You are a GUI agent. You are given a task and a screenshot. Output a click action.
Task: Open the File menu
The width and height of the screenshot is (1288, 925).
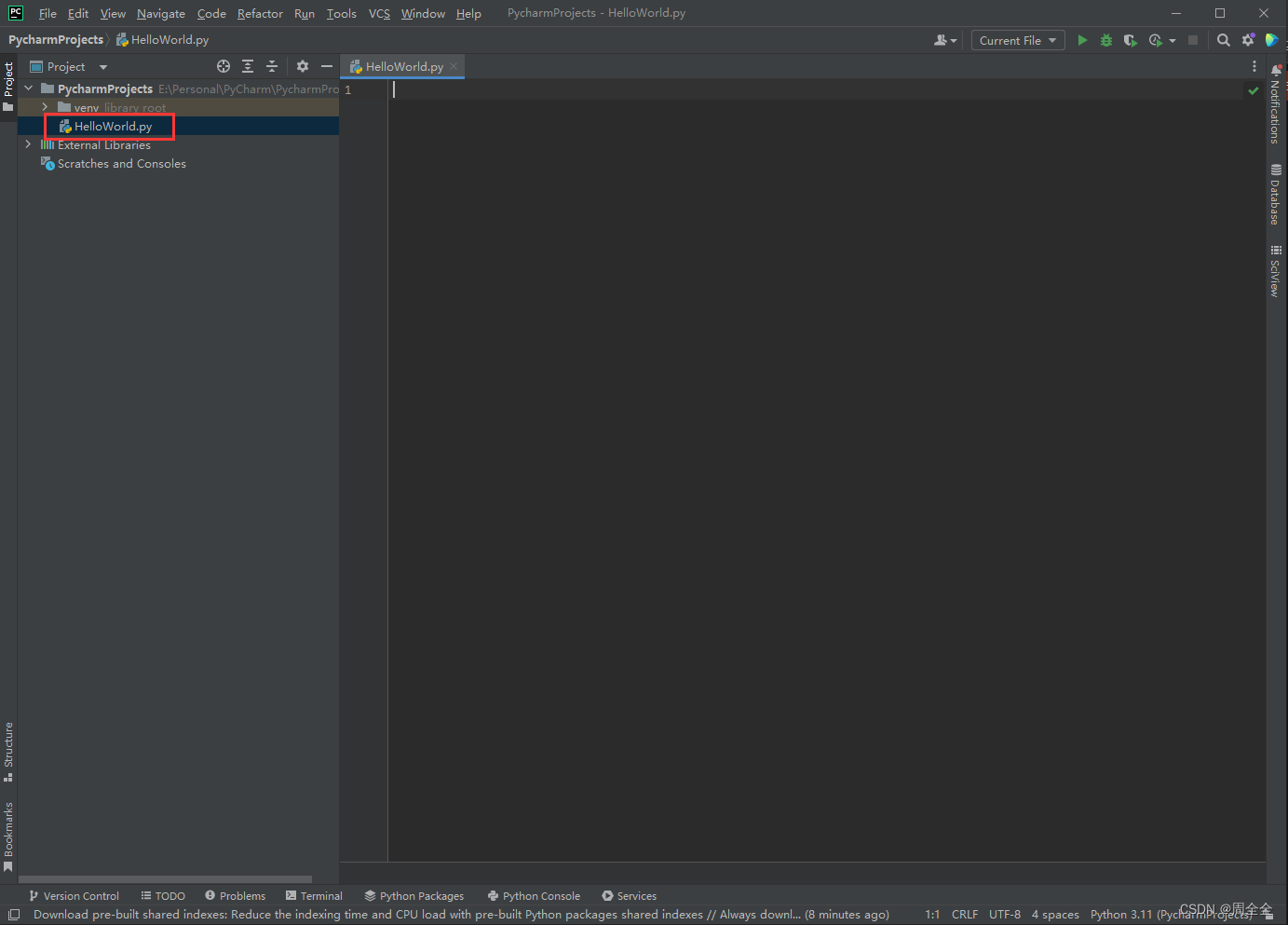coord(47,13)
